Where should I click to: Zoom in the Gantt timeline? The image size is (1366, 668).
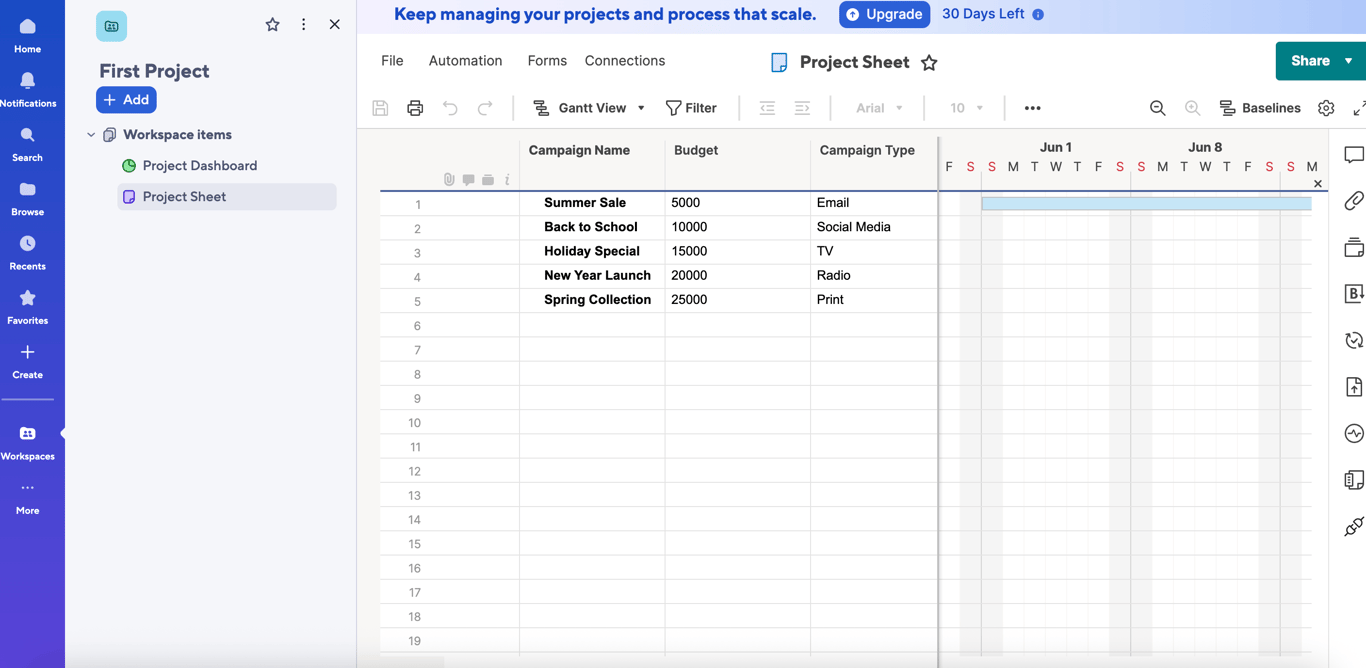point(1192,108)
